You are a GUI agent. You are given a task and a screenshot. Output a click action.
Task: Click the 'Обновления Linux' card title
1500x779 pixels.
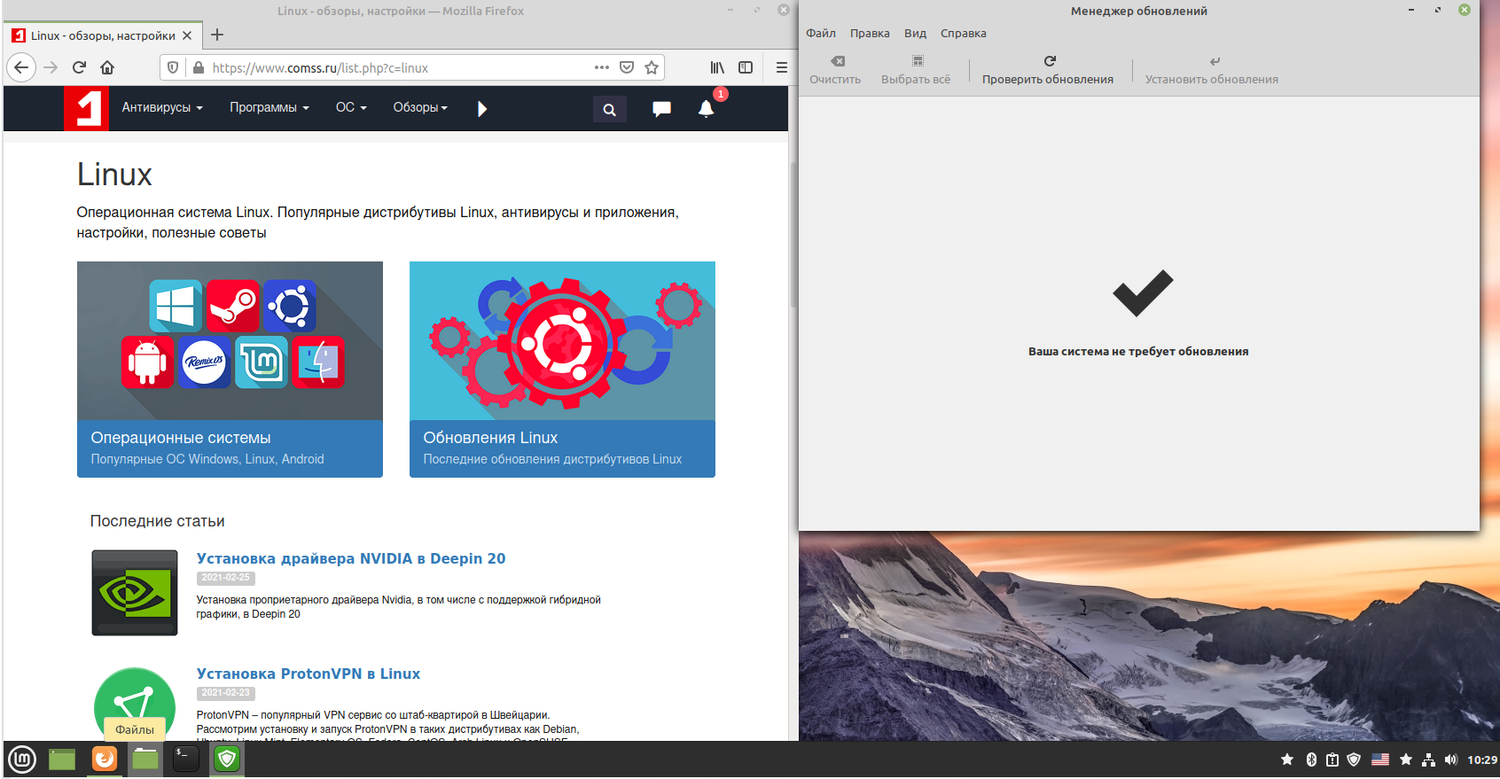pos(490,438)
